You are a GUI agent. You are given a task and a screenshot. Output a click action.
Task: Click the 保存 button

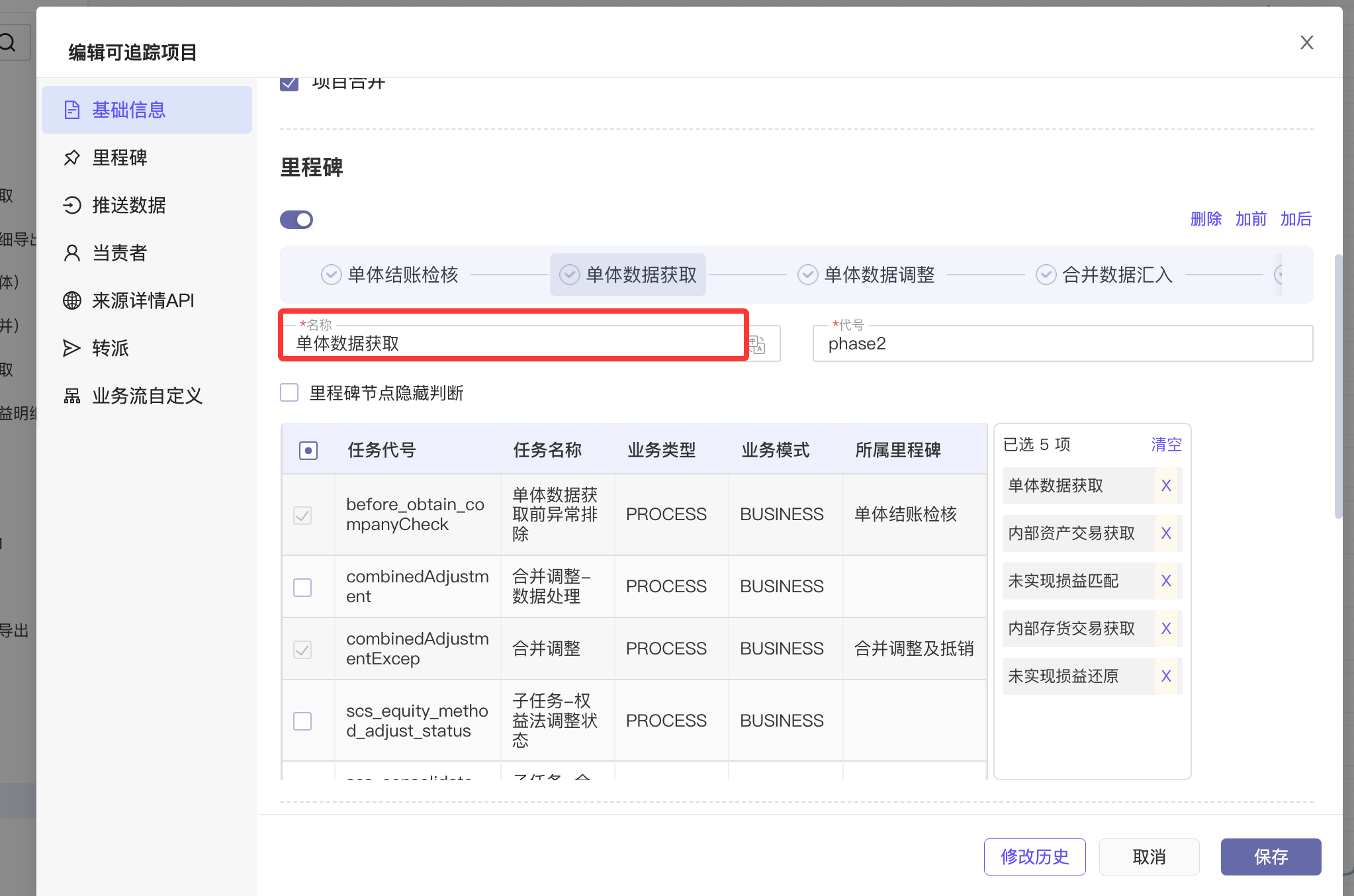pos(1271,857)
